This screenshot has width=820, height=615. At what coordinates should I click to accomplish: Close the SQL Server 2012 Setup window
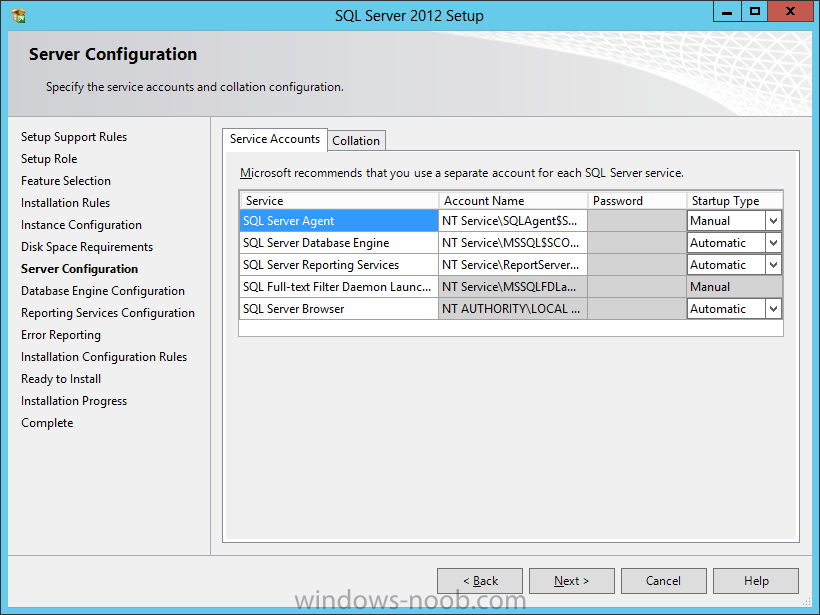[790, 12]
